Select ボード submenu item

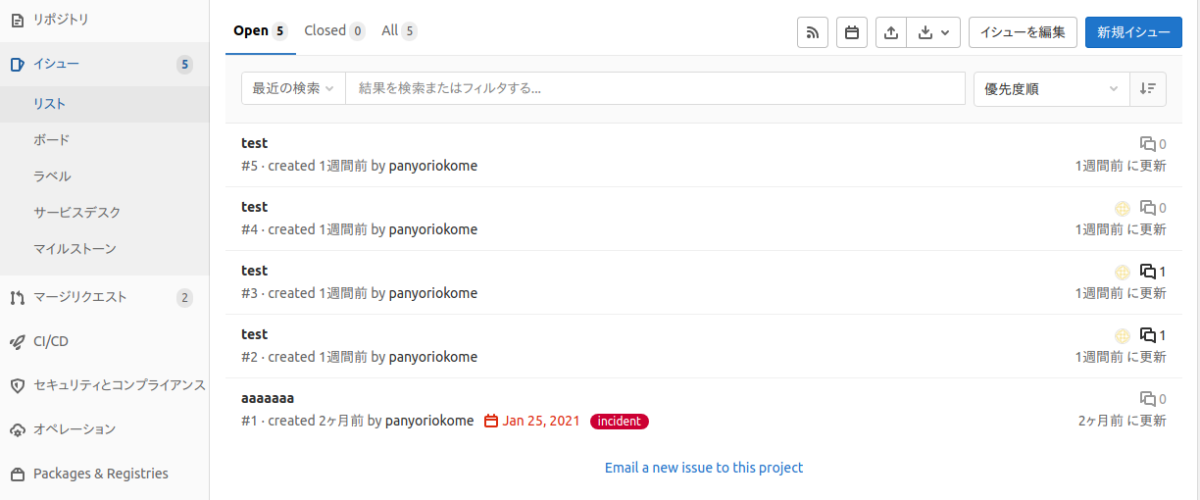click(105, 140)
